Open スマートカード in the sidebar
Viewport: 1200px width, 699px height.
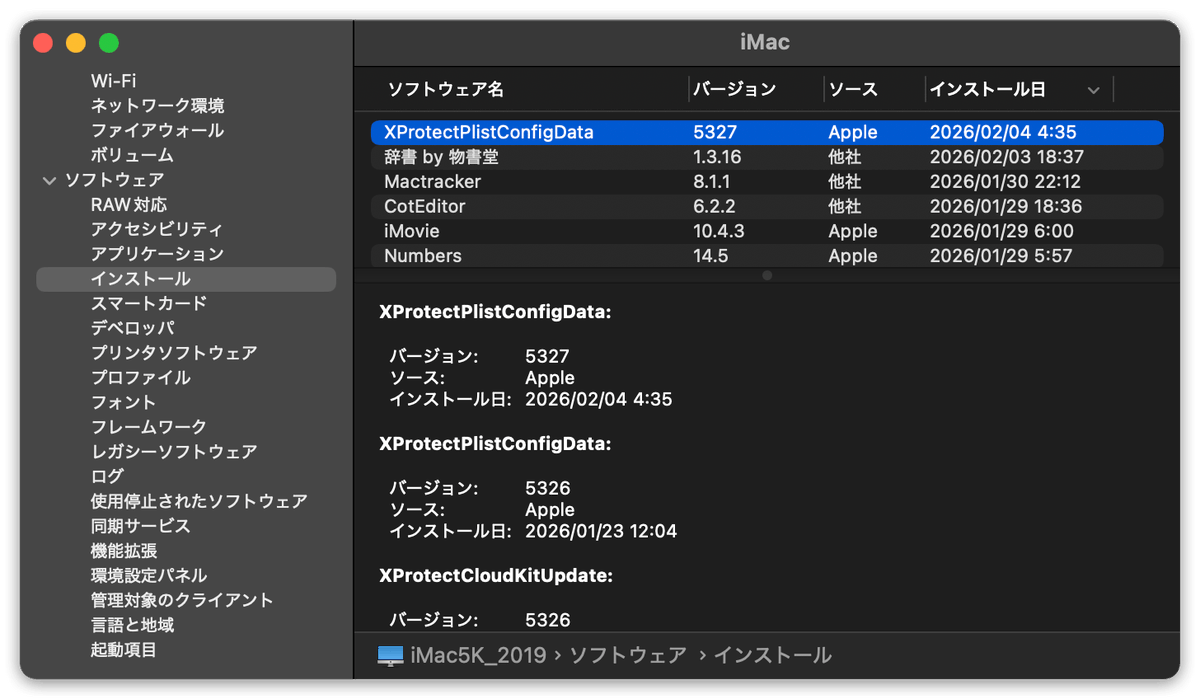149,303
